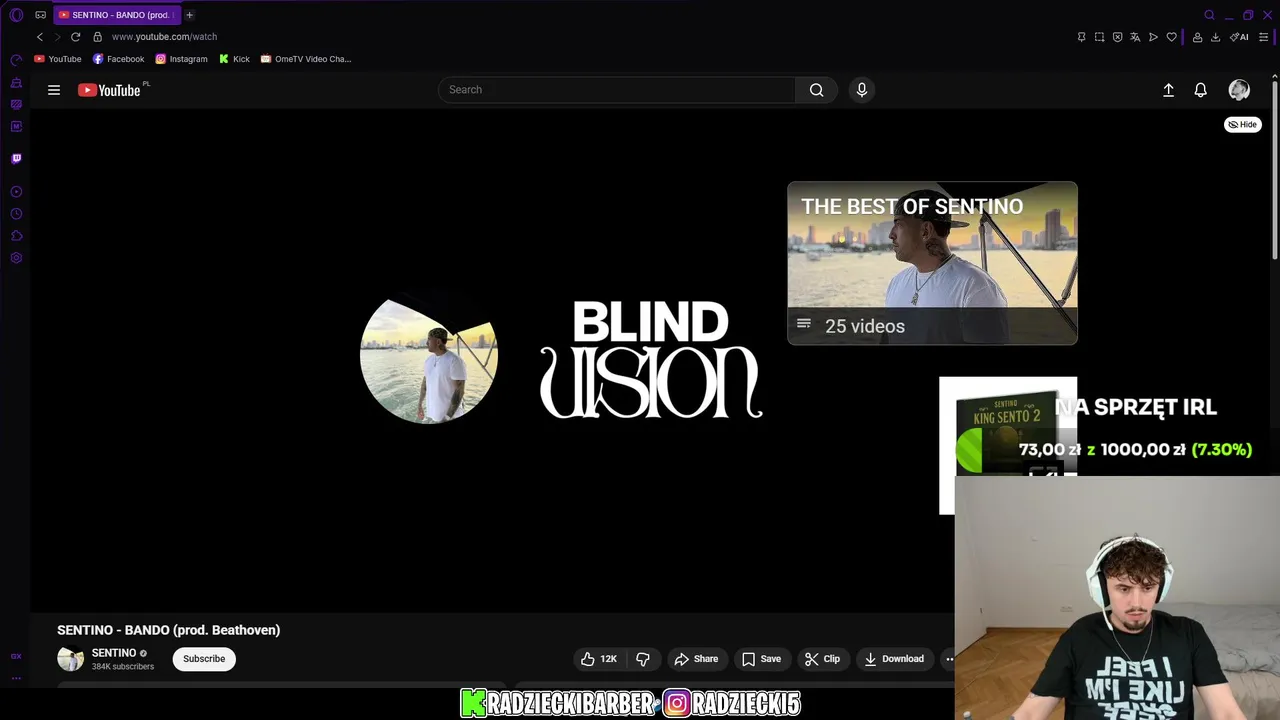The width and height of the screenshot is (1280, 720).
Task: Open the browser downloads icon
Action: [1215, 37]
